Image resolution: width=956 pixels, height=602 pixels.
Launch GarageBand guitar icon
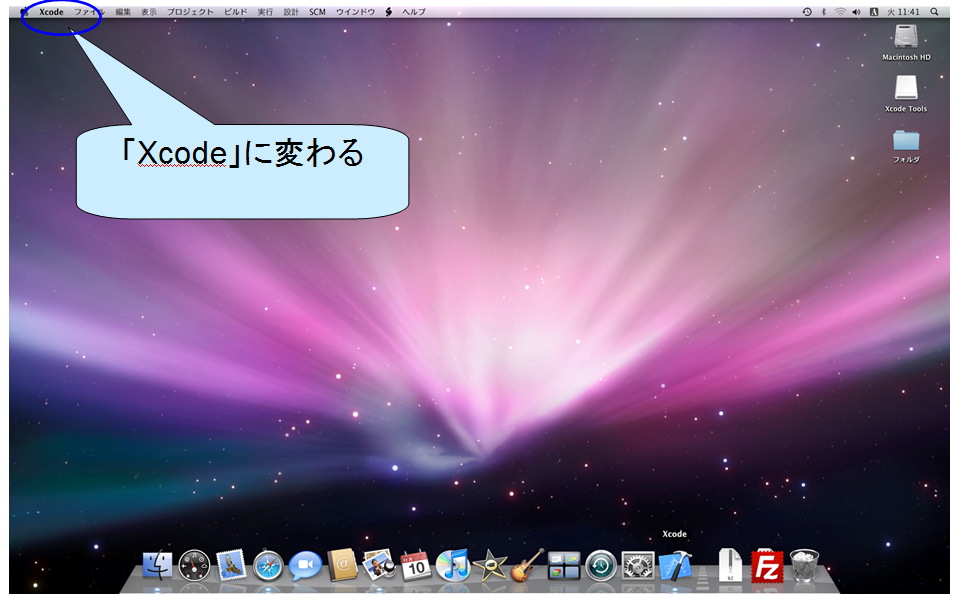tap(527, 565)
